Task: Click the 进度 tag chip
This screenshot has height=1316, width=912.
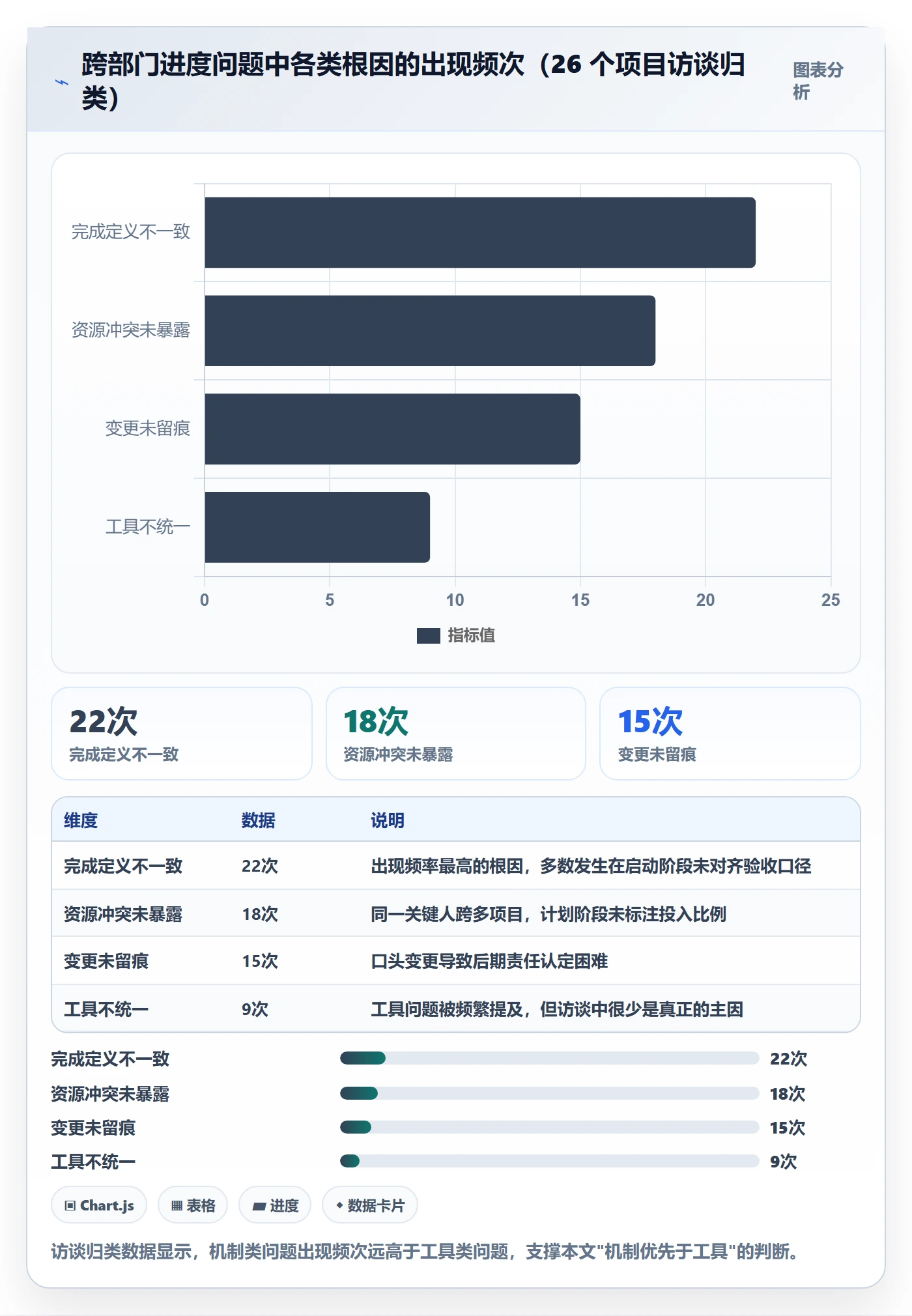Action: pos(275,1205)
